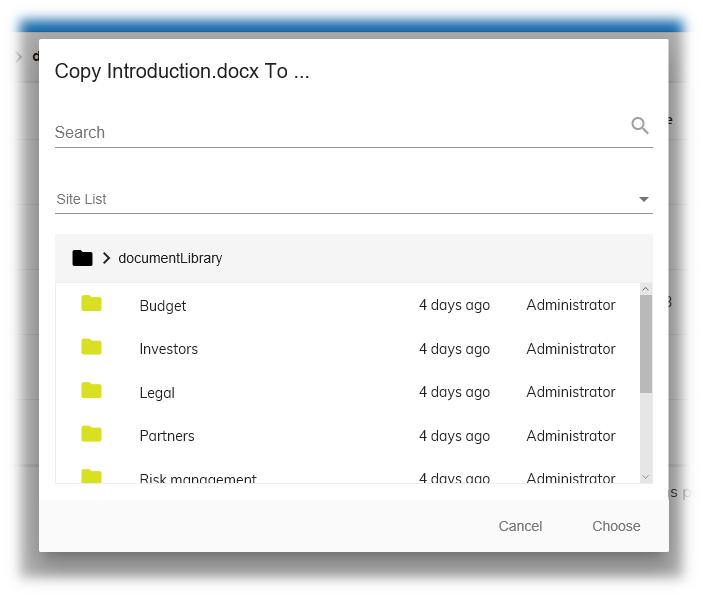The image size is (703, 598).
Task: Open the Site List dropdown
Action: (354, 199)
